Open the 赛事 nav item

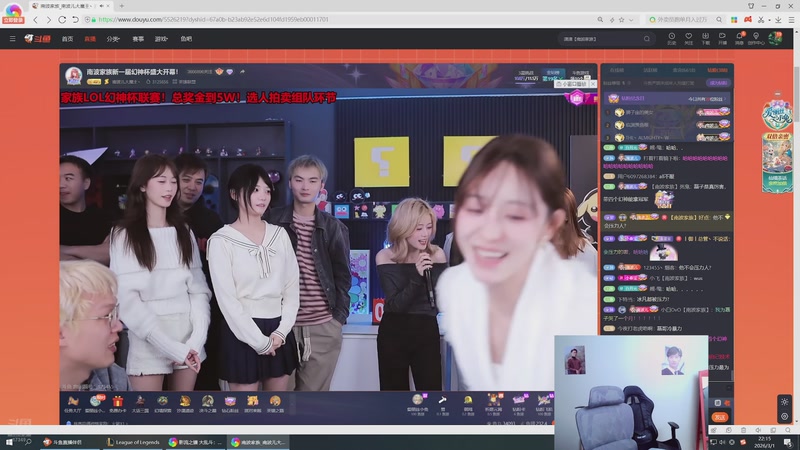tap(138, 39)
